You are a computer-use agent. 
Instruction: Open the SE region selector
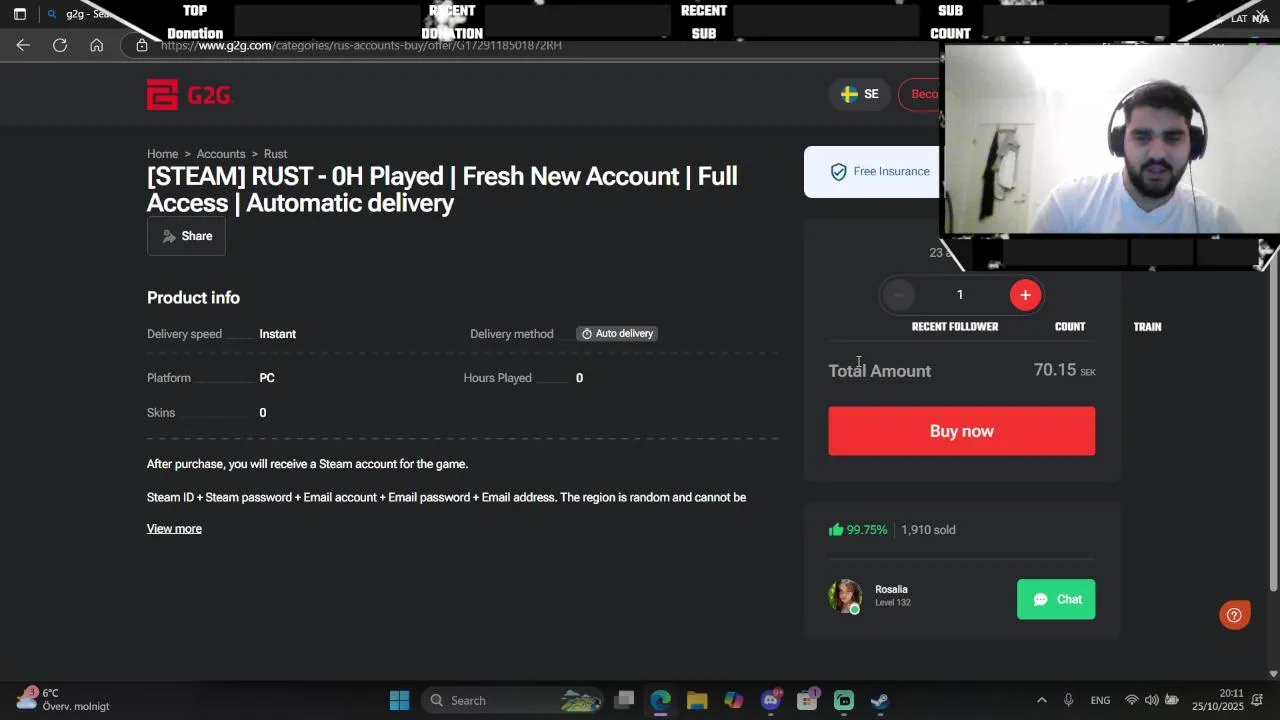pyautogui.click(x=860, y=94)
